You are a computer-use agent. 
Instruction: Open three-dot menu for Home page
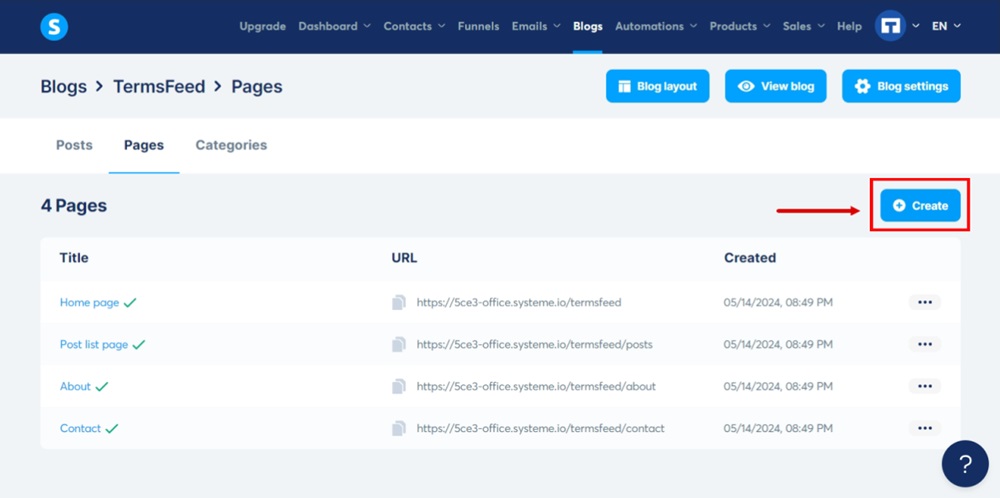pos(925,302)
